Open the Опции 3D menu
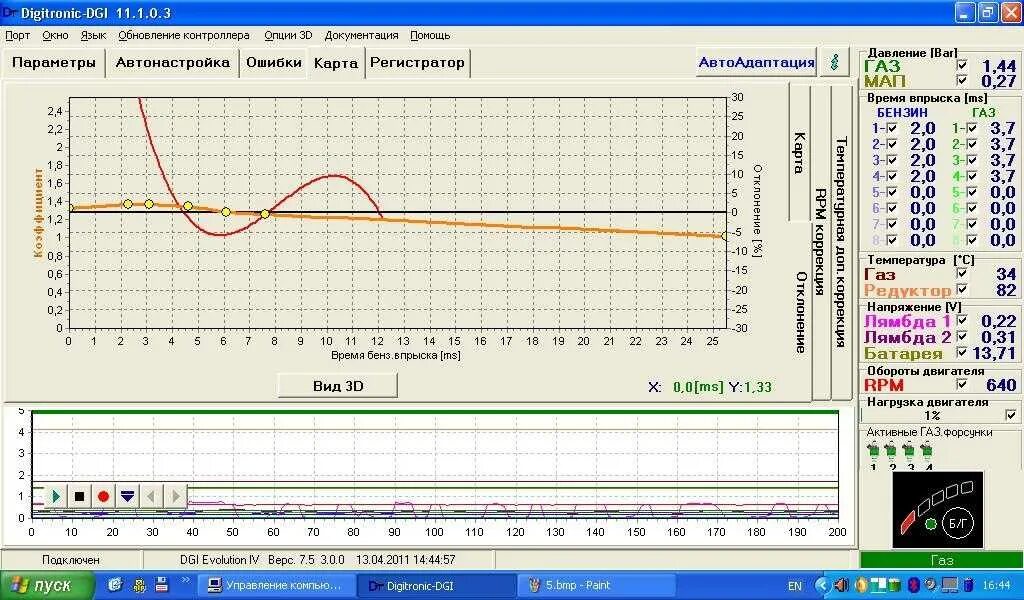This screenshot has width=1024, height=600. 288,35
